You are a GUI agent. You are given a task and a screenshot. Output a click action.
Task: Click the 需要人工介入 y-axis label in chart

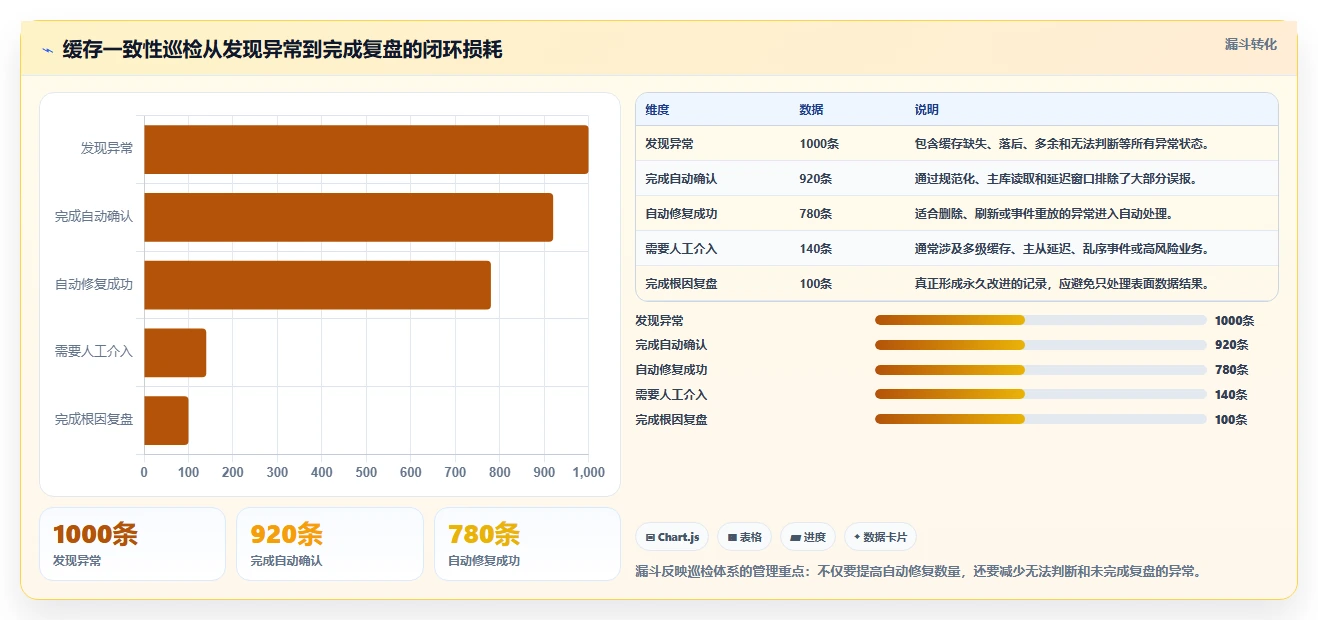coord(94,353)
